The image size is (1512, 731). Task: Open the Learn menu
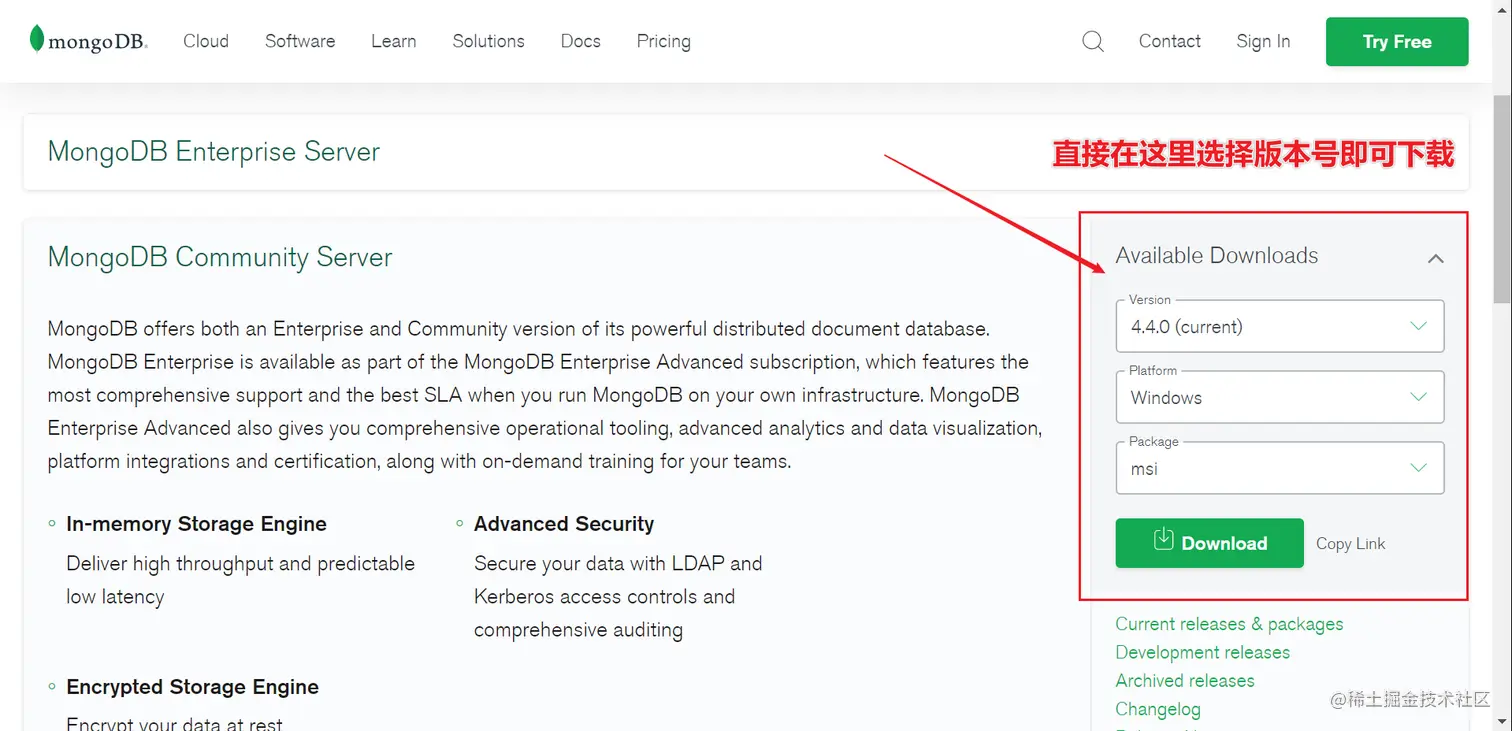(393, 41)
